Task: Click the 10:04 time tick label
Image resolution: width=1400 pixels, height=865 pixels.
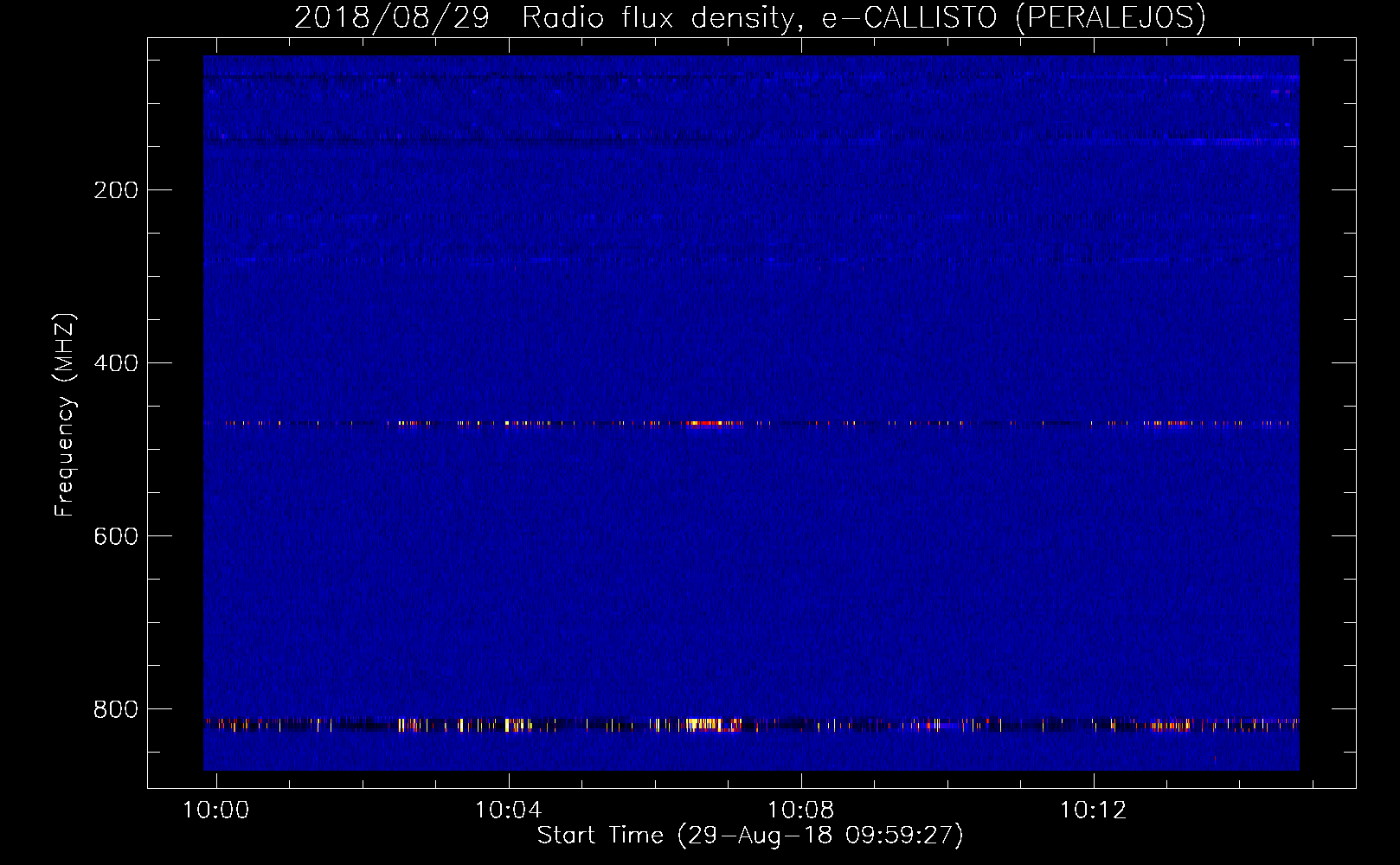Action: coord(508,810)
